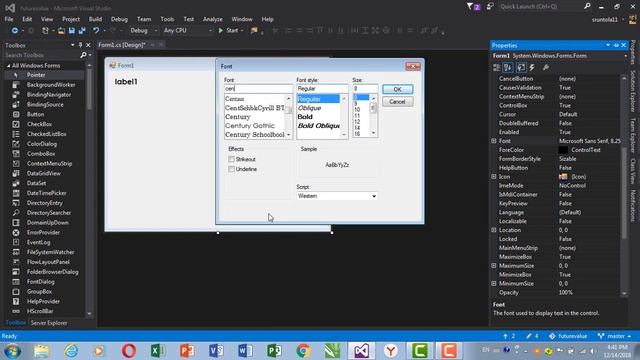
Task: Select the Form1.cs [Design] tab
Action: click(x=122, y=45)
